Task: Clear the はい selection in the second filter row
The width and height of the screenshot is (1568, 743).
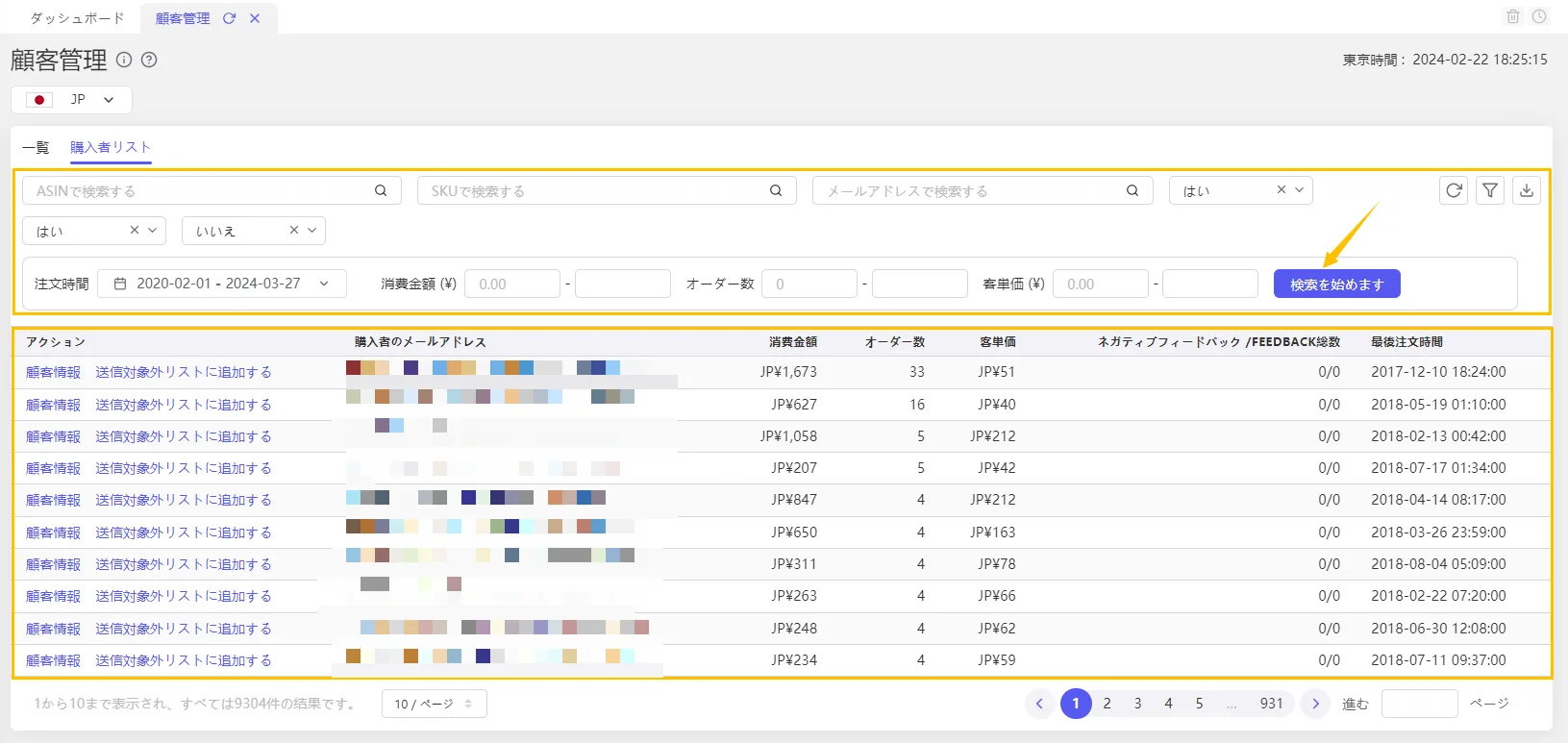Action: point(135,231)
